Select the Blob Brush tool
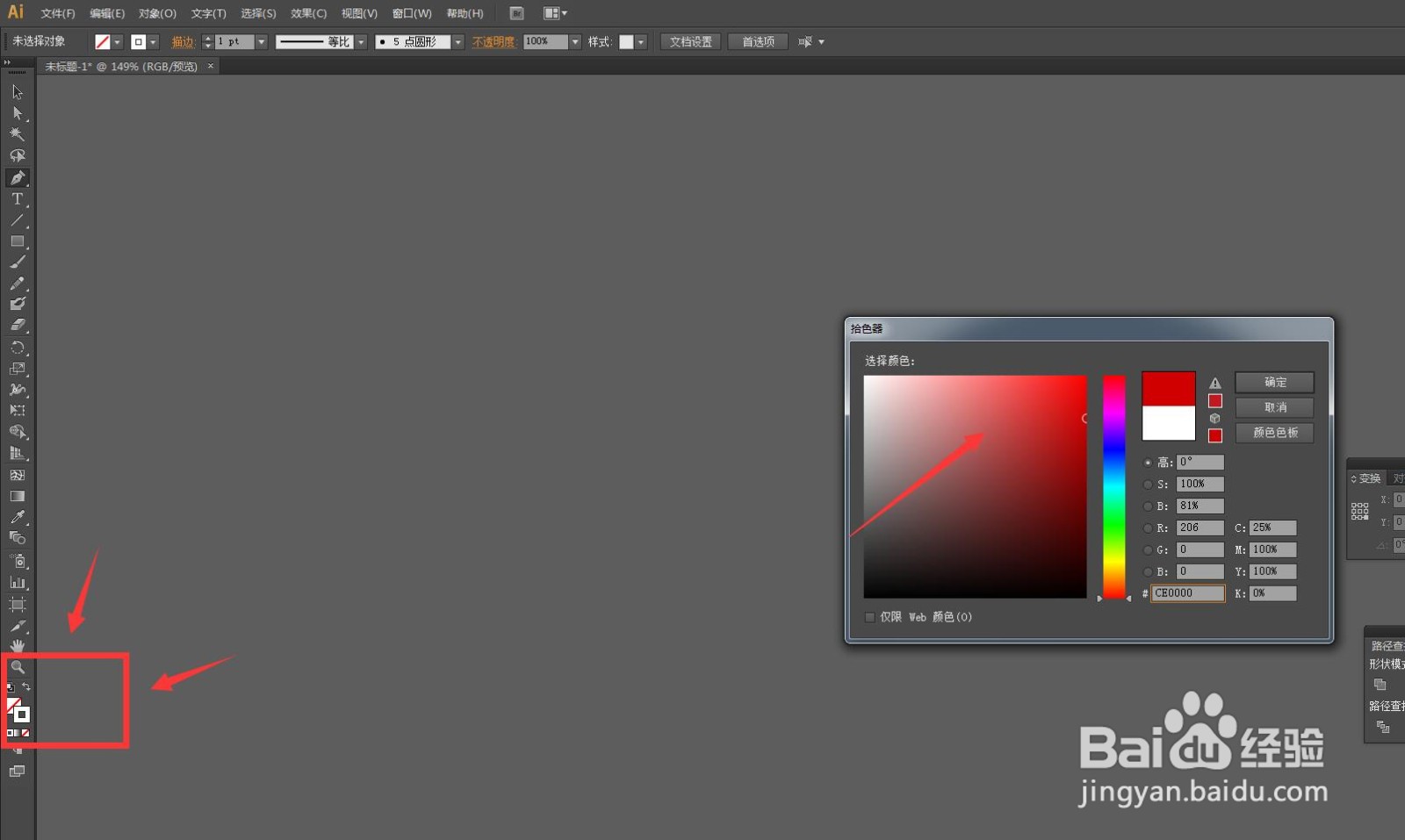Image resolution: width=1405 pixels, height=840 pixels. [x=18, y=304]
